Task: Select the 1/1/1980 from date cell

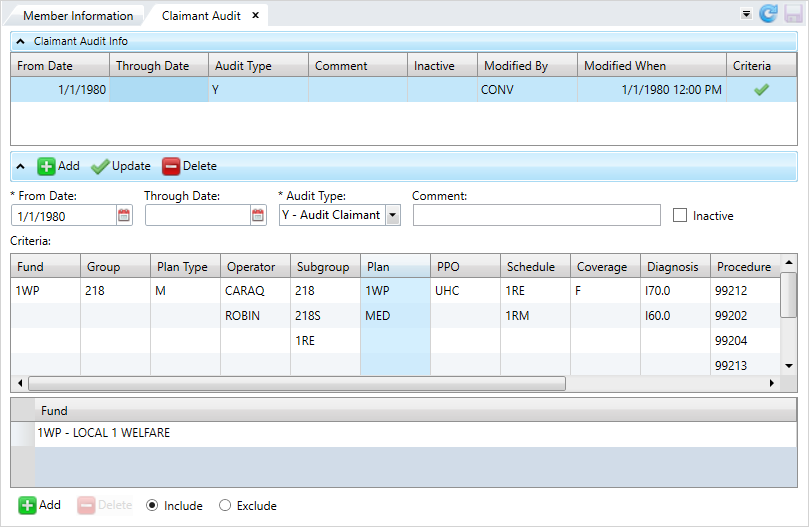Action: point(60,90)
